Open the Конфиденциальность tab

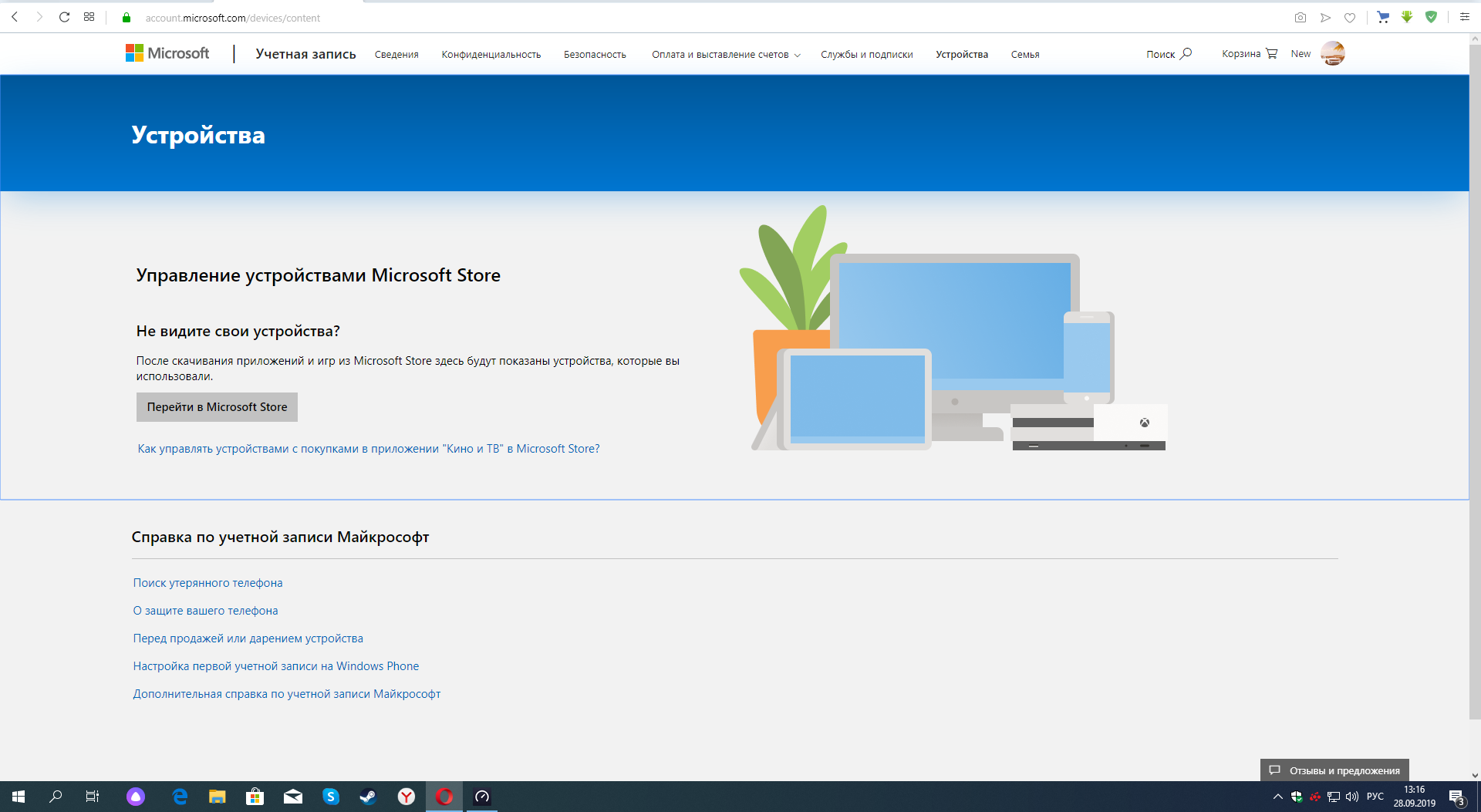pos(491,55)
